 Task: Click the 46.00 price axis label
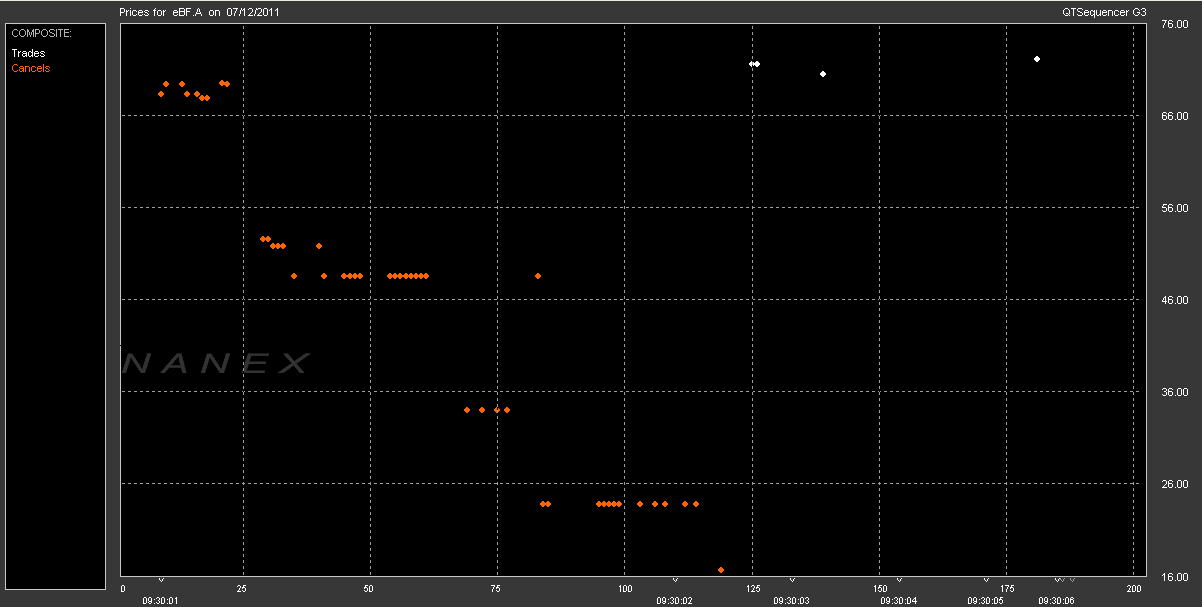click(1173, 300)
